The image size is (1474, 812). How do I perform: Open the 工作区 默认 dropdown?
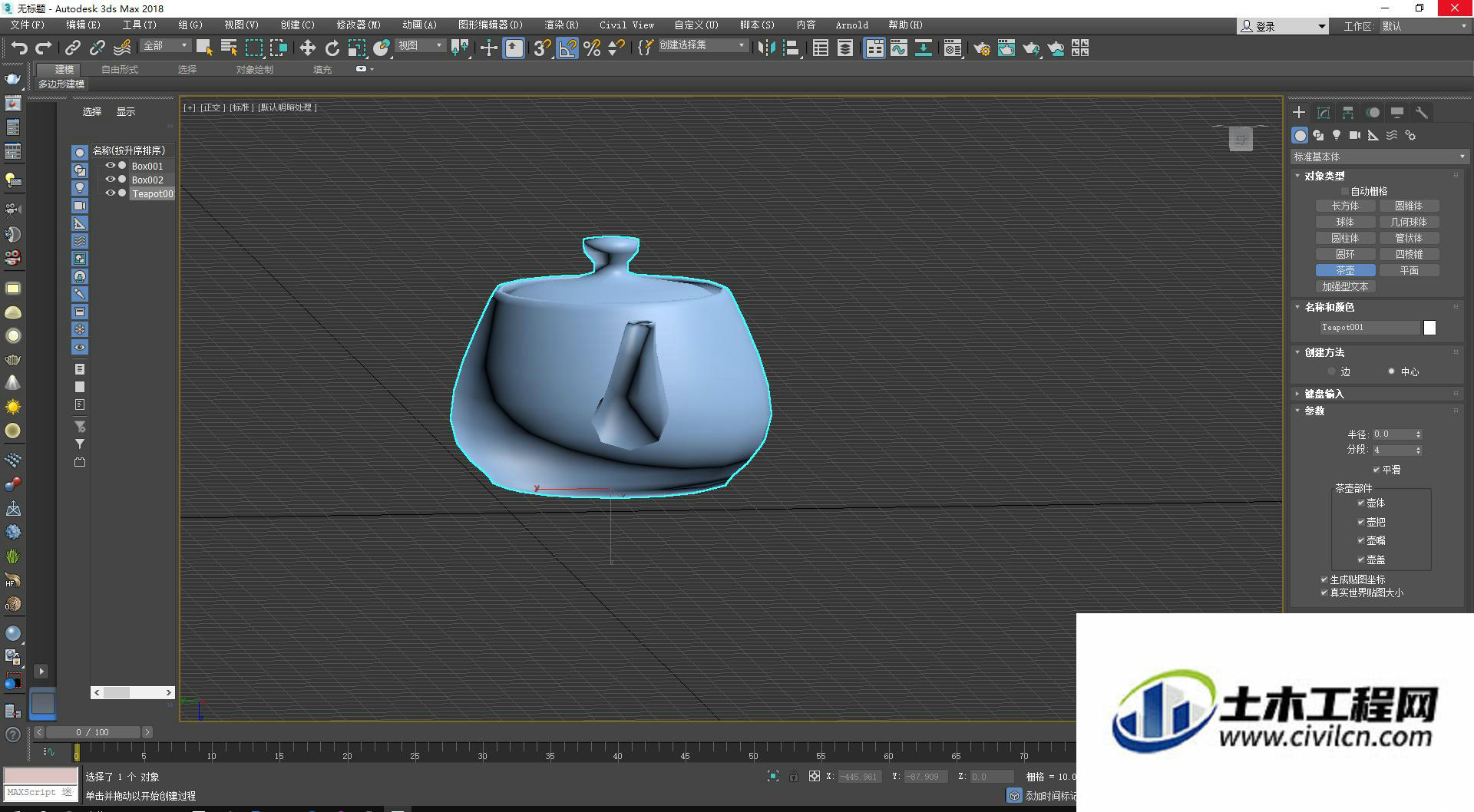tap(1424, 26)
